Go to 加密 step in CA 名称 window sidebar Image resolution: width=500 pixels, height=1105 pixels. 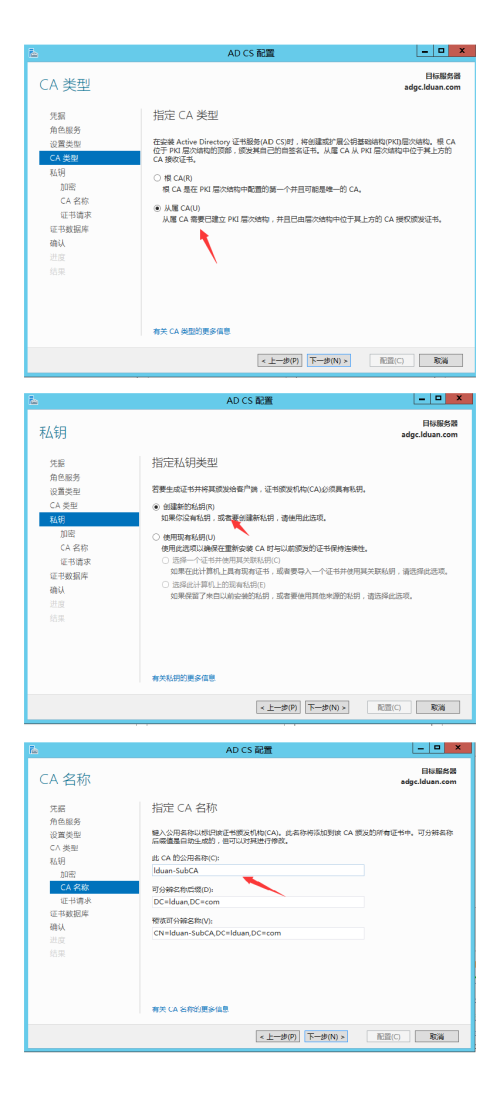point(68,874)
